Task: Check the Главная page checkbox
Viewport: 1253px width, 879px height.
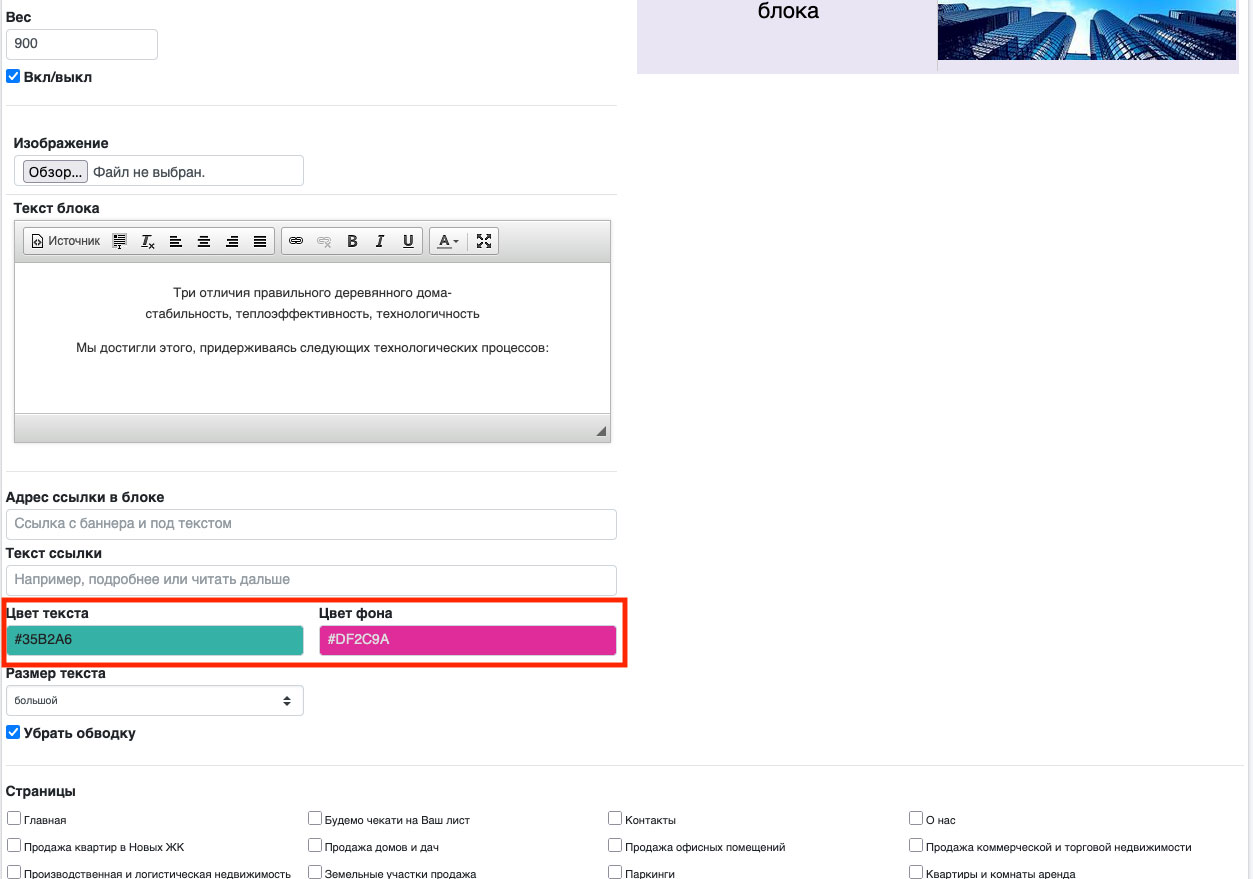Action: pyautogui.click(x=14, y=818)
